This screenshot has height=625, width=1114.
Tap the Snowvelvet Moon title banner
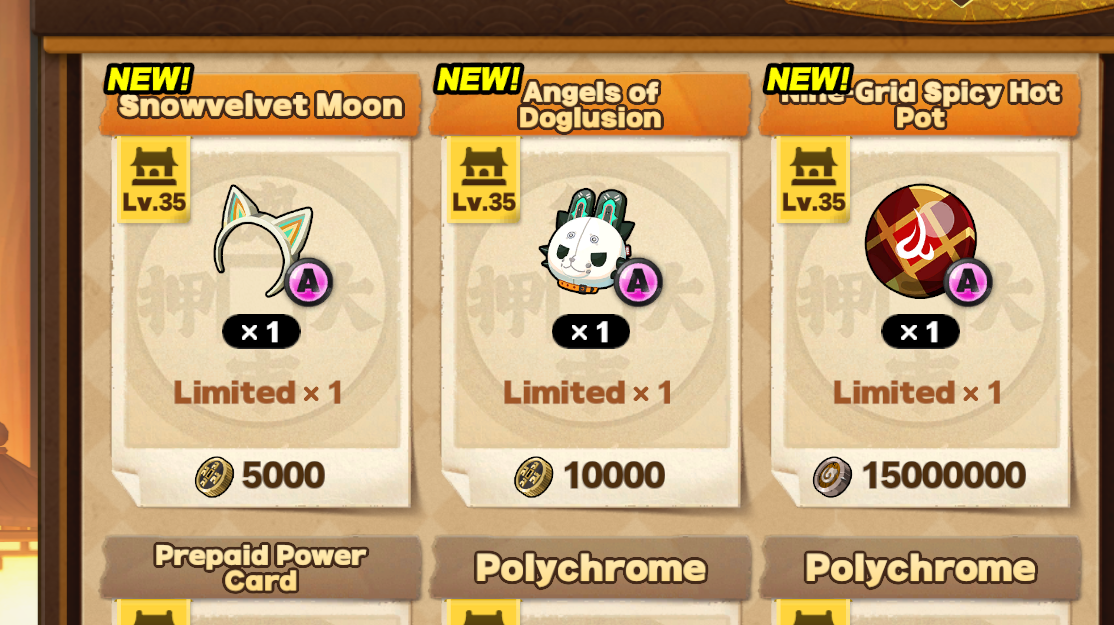261,105
